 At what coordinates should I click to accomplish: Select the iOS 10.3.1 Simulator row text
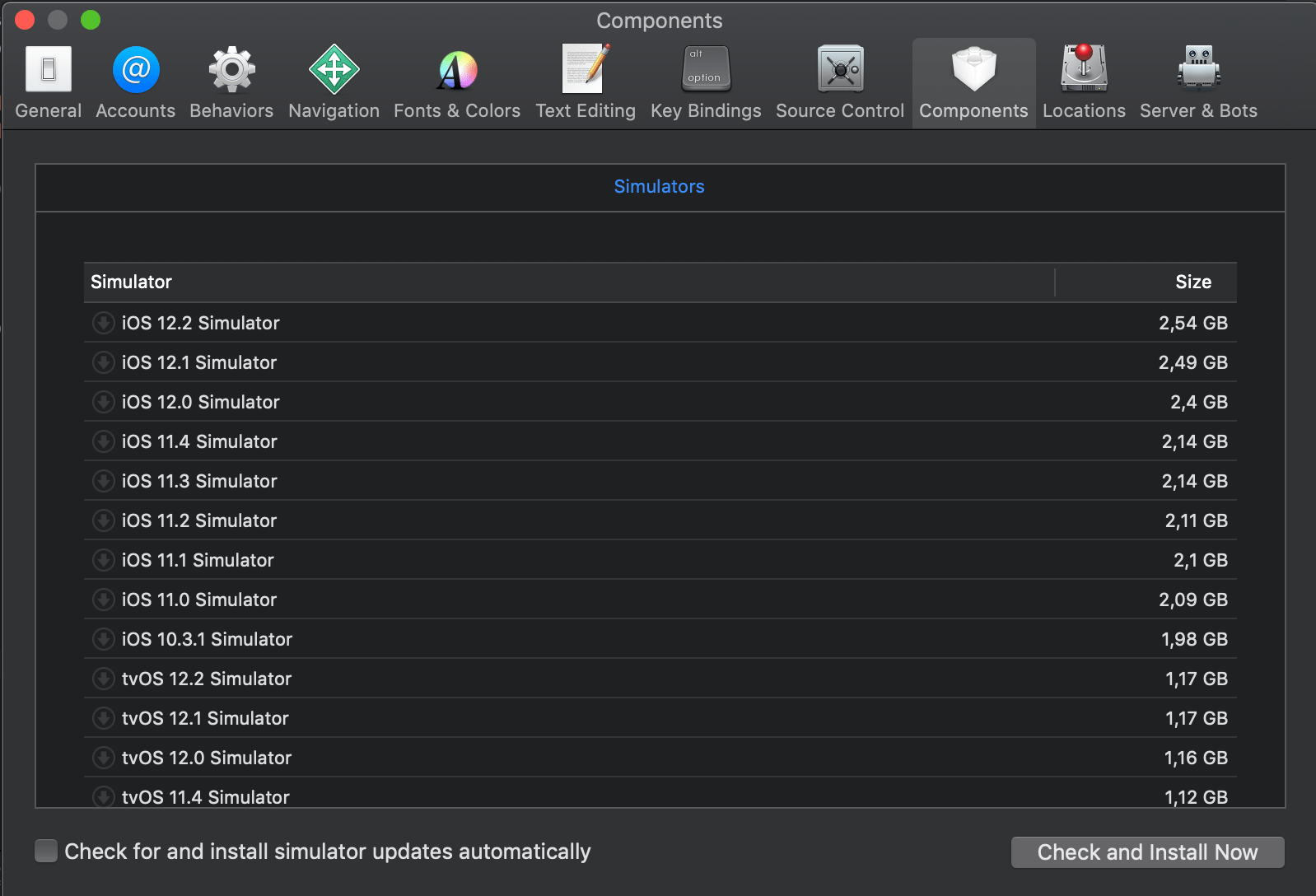point(207,639)
